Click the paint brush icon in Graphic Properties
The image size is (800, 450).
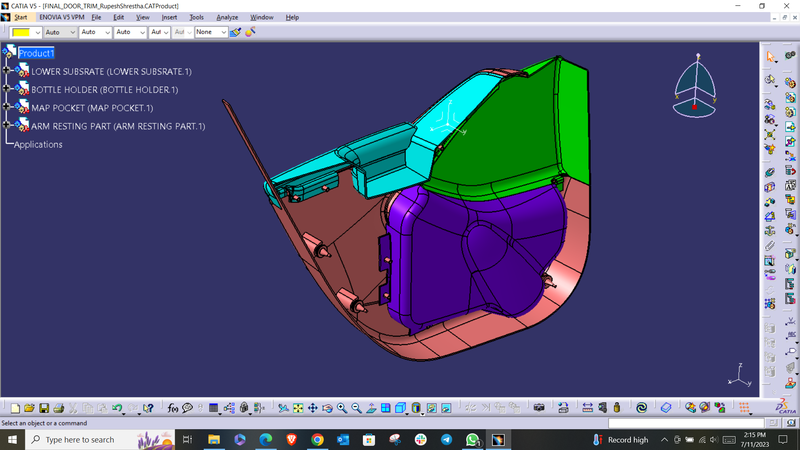pyautogui.click(x=235, y=32)
